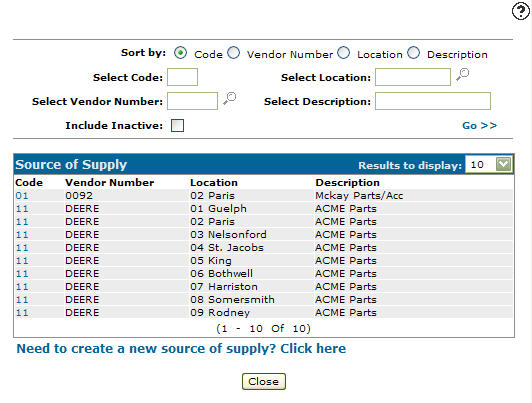Select the Location sort radio button
The image size is (532, 403).
coord(343,53)
